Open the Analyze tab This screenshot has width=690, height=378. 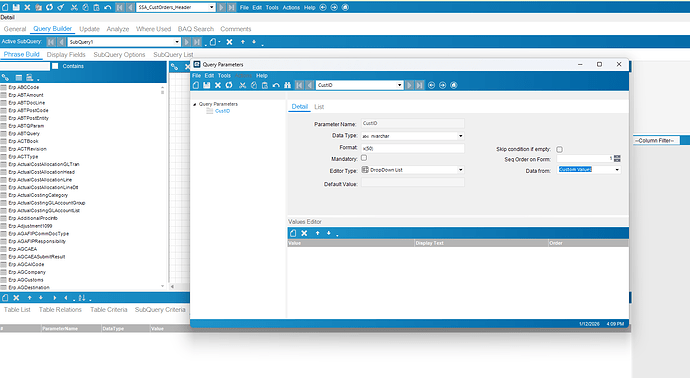pyautogui.click(x=118, y=29)
